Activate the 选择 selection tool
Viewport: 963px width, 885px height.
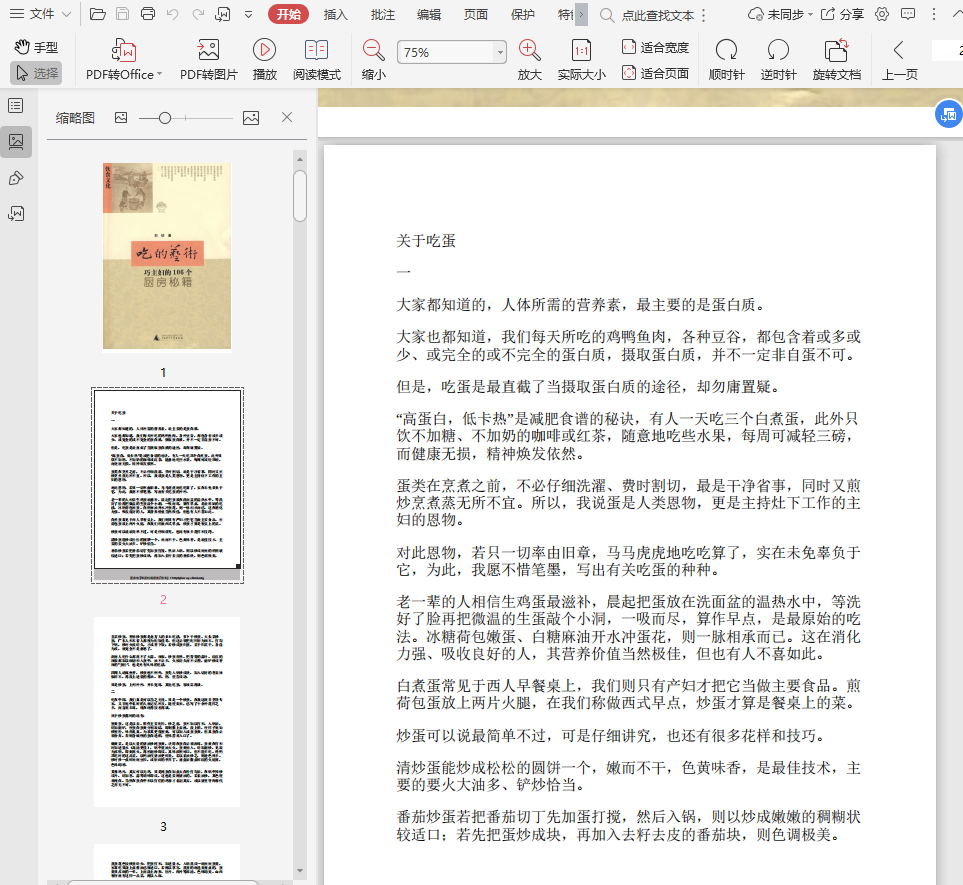coord(36,73)
